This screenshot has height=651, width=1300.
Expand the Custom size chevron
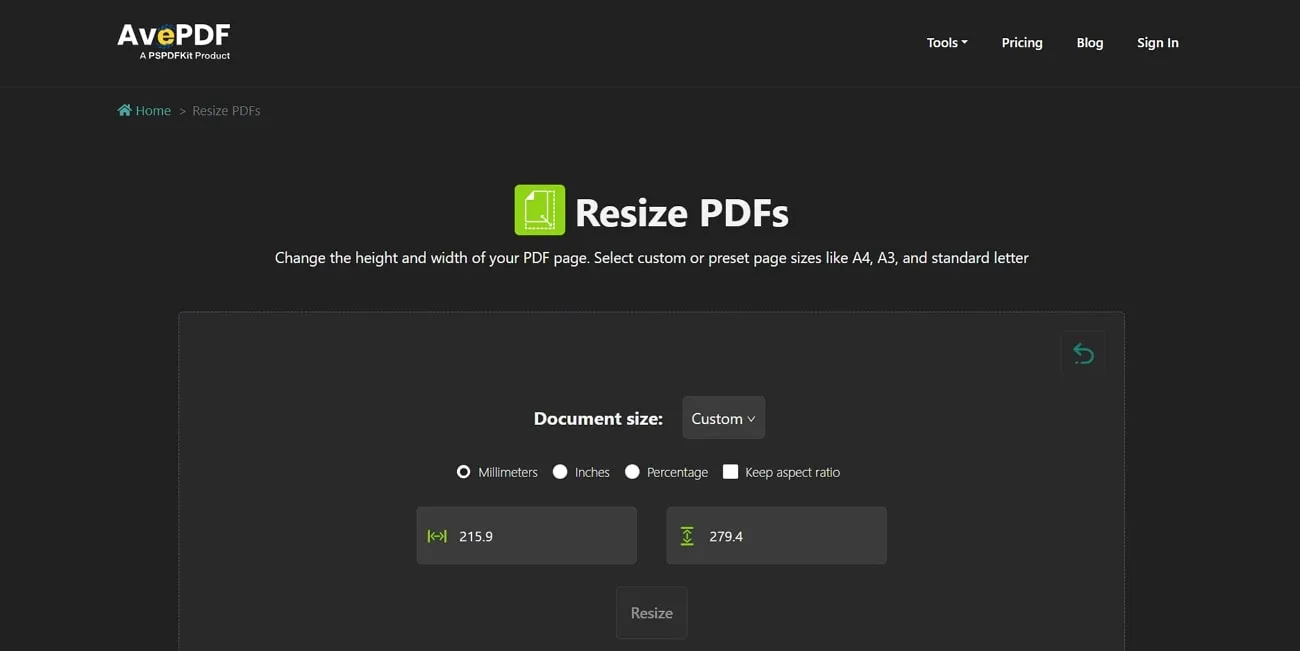[752, 419]
